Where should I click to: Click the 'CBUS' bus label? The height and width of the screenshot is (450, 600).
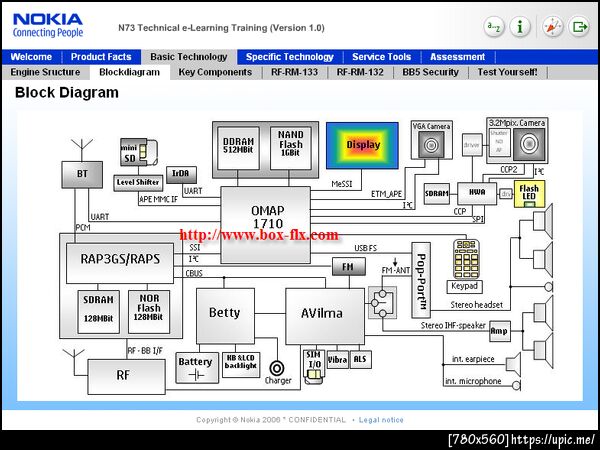194,274
